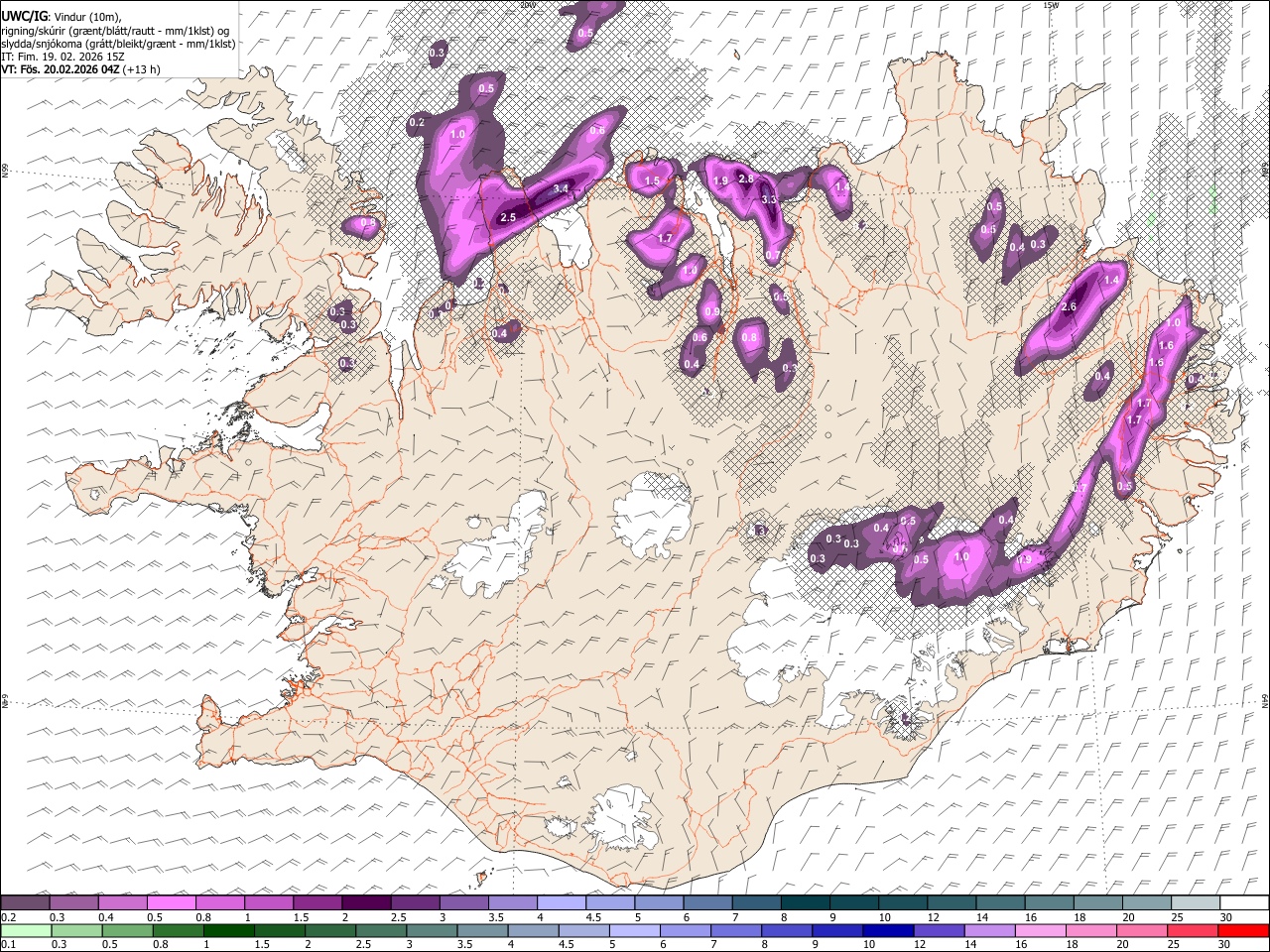1270x952 pixels.
Task: Click the 'slydda/snjókoma' legend description line
Action: [x=118, y=44]
